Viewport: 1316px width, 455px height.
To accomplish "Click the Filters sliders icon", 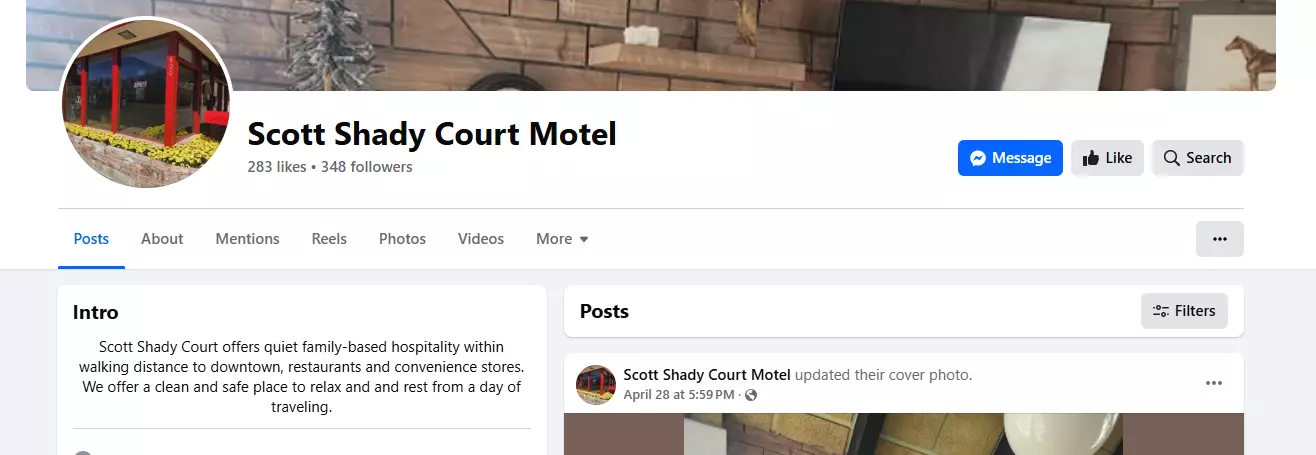I will click(1161, 311).
